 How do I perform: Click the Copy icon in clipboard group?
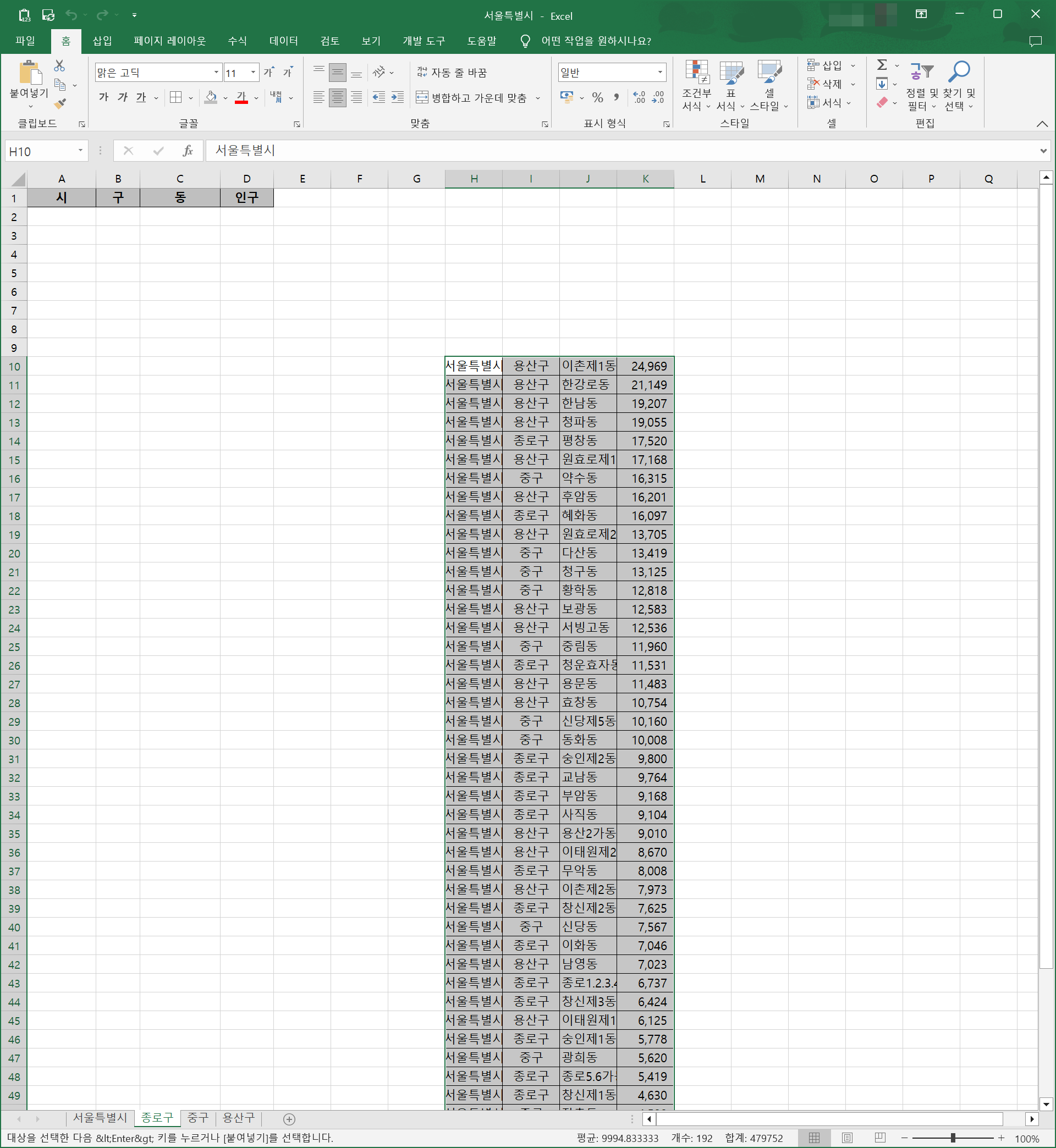[60, 85]
